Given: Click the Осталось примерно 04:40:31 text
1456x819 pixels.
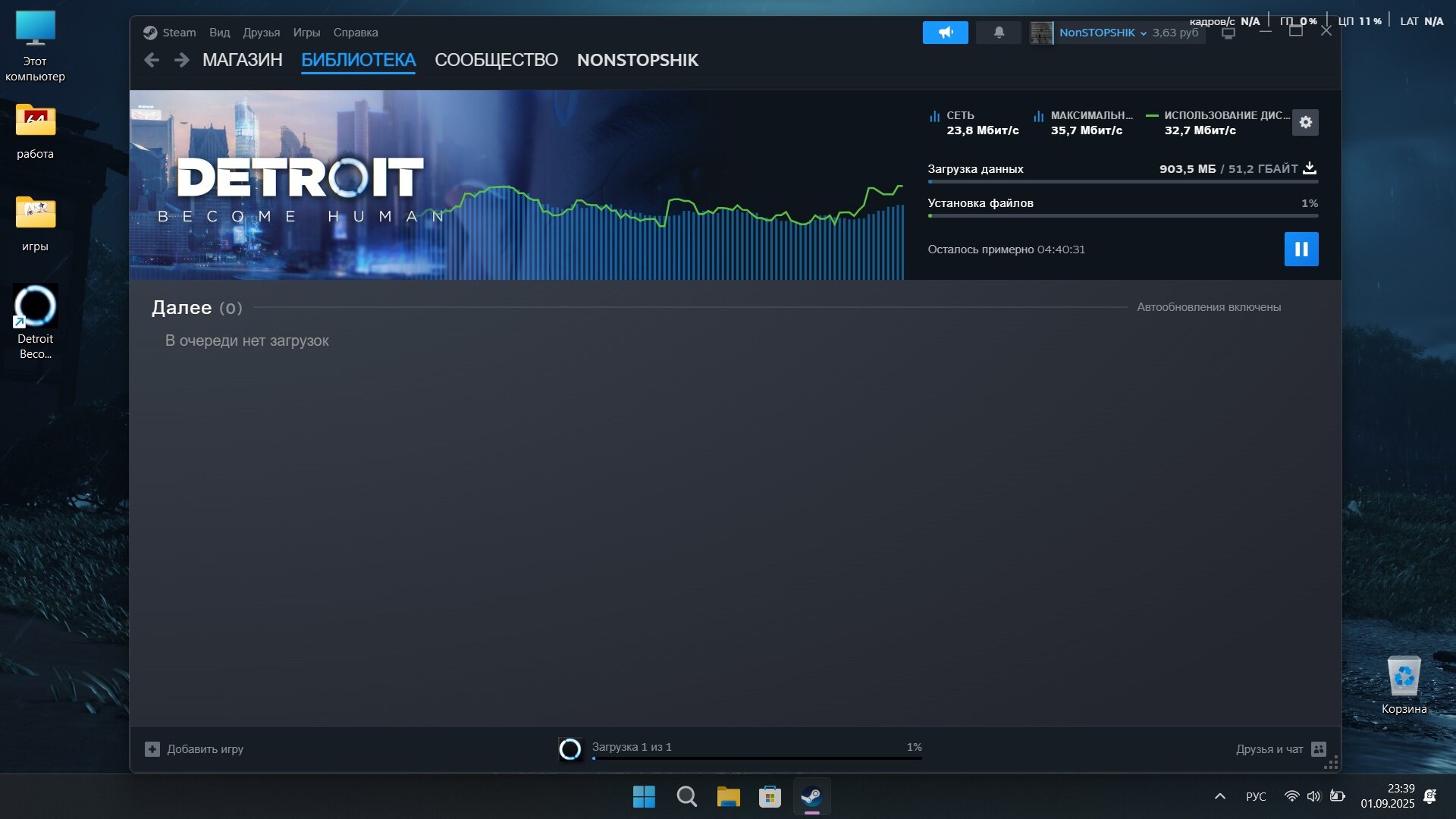Looking at the screenshot, I should (x=1006, y=249).
